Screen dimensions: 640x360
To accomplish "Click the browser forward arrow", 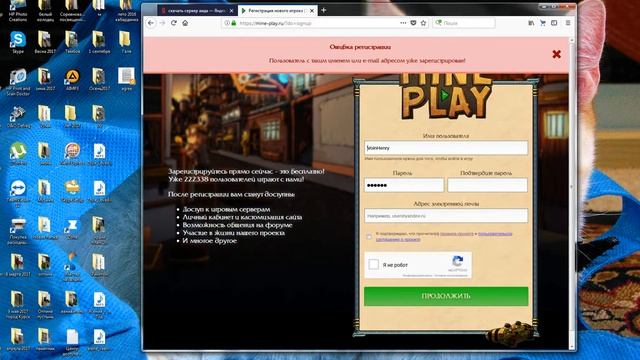I will [162, 23].
